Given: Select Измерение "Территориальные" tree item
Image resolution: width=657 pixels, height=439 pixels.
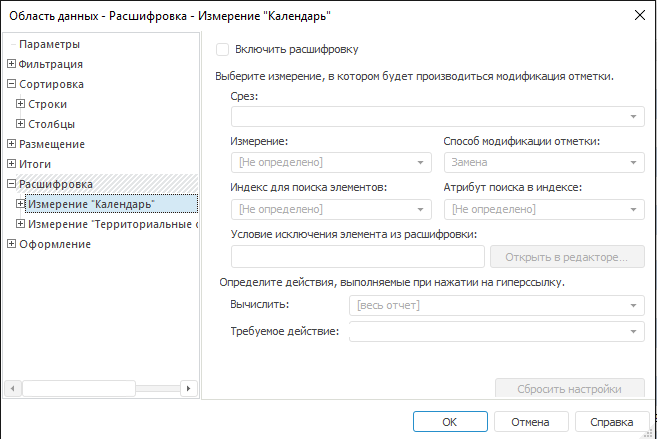Looking at the screenshot, I should [112, 224].
